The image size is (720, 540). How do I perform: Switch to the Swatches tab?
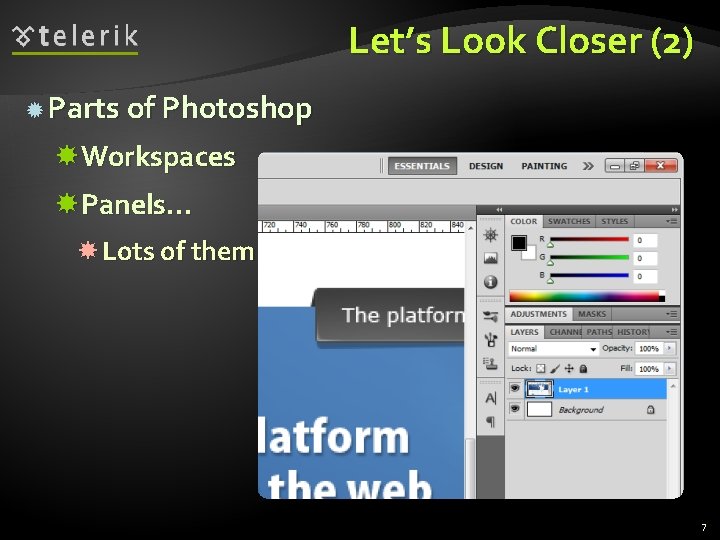coord(569,221)
